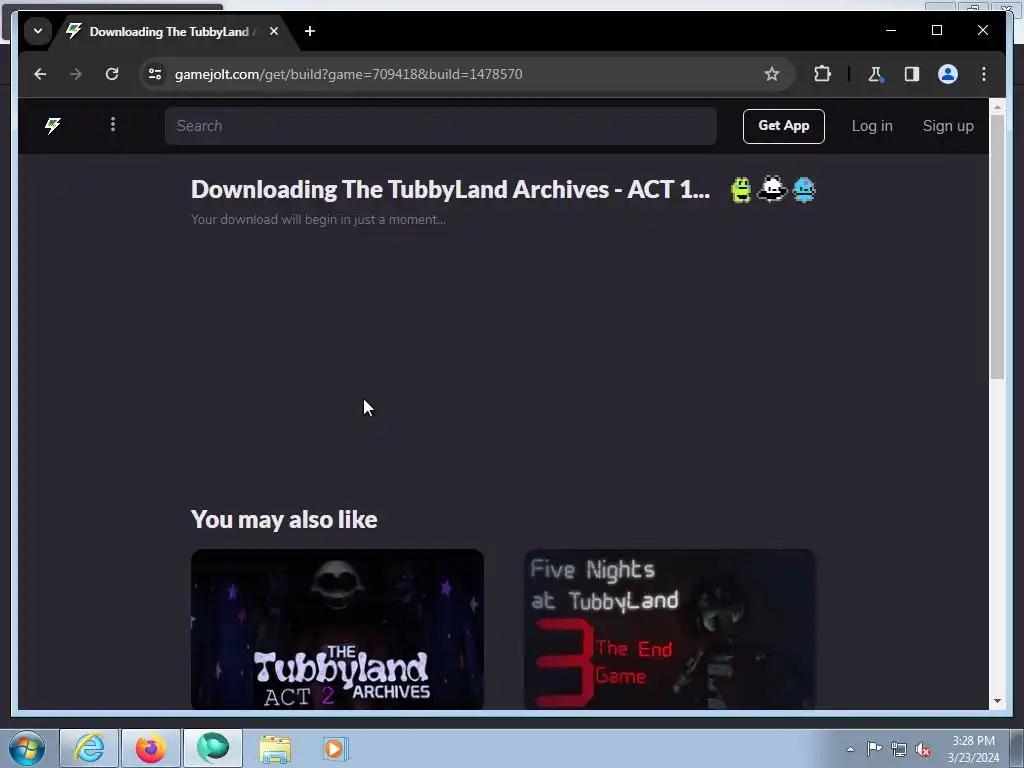This screenshot has width=1024, height=768.
Task: Bookmark this page with the star icon
Action: [x=772, y=74]
